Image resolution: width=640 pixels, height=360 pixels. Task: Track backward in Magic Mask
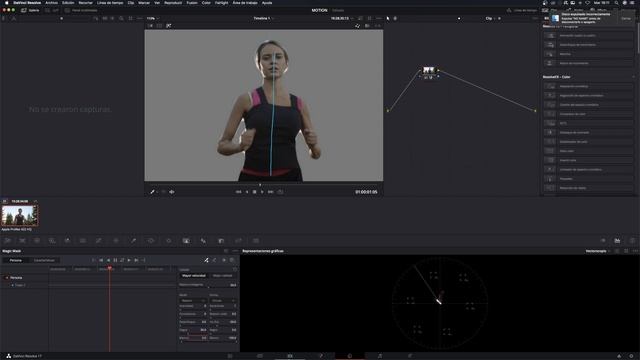pyautogui.click(x=108, y=260)
